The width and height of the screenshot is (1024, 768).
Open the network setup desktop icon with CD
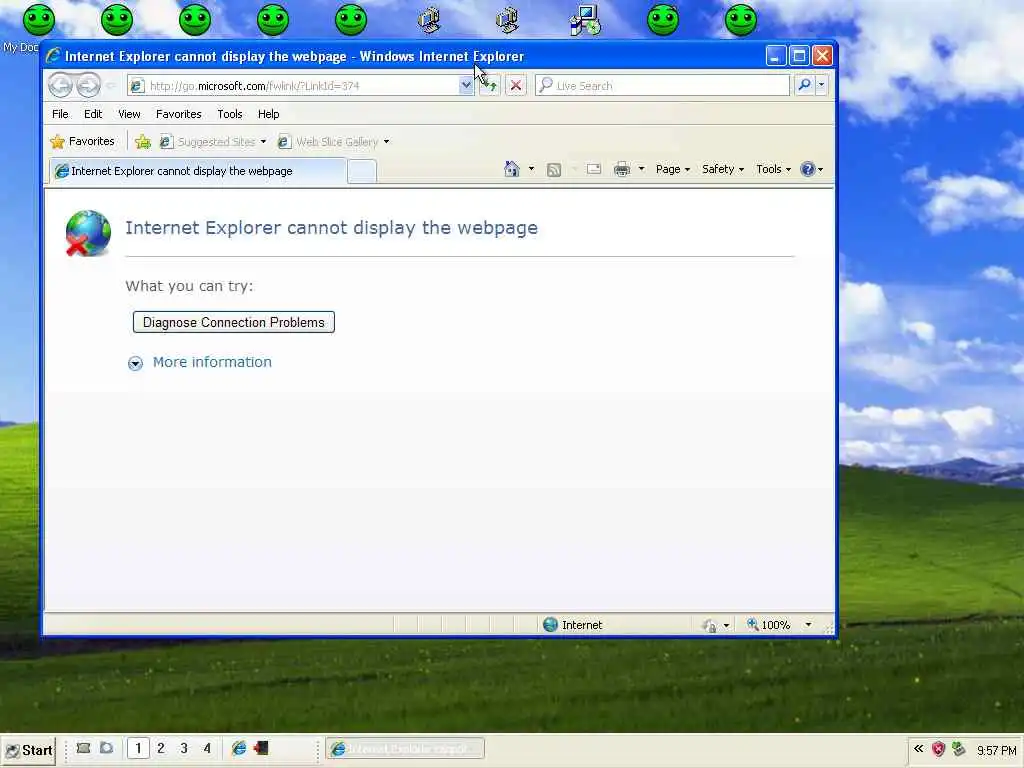(584, 20)
